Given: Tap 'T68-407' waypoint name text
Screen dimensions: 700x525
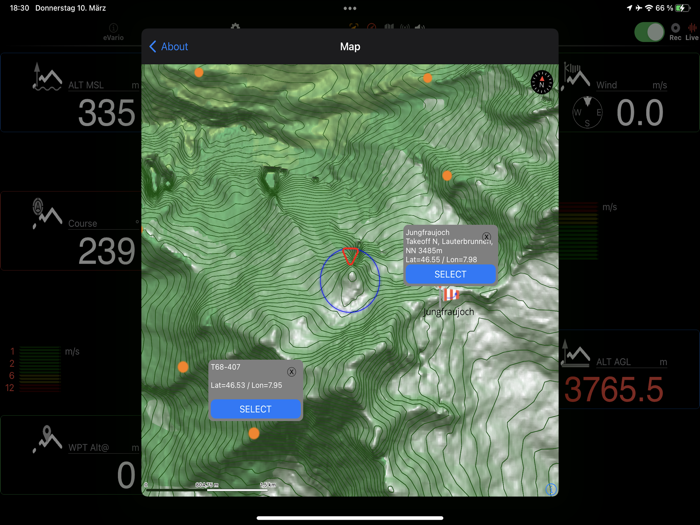Looking at the screenshot, I should point(225,367).
